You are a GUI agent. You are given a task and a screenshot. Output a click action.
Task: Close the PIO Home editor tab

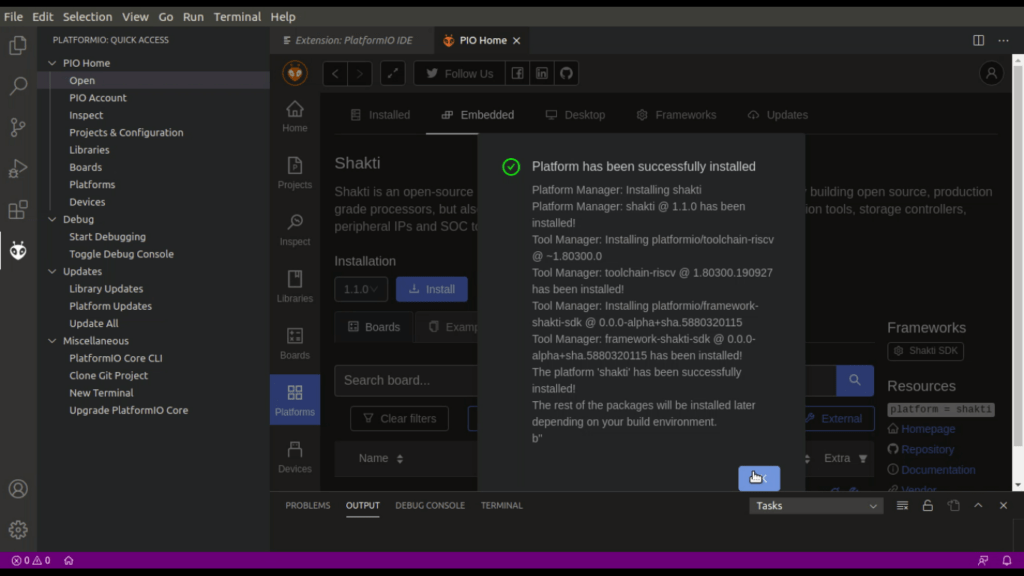tap(517, 40)
